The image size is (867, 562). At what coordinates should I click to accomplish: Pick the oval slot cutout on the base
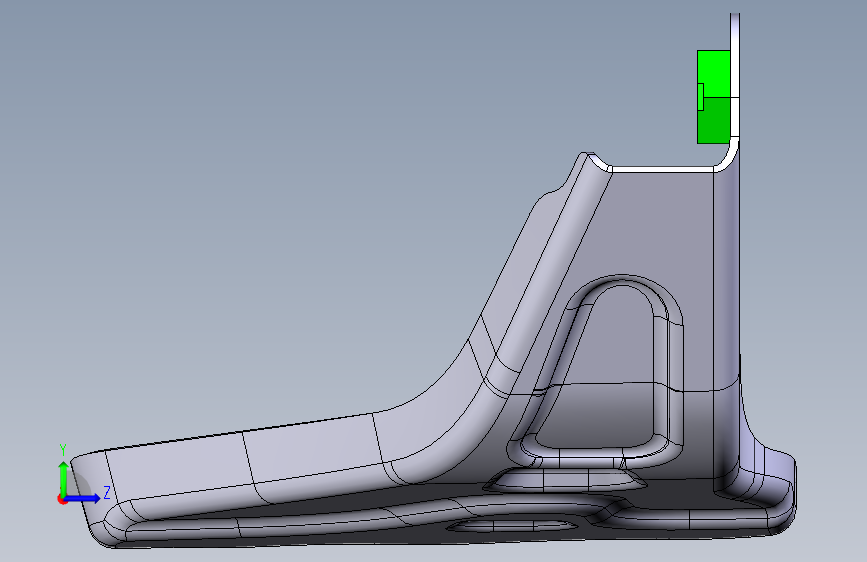[x=510, y=525]
